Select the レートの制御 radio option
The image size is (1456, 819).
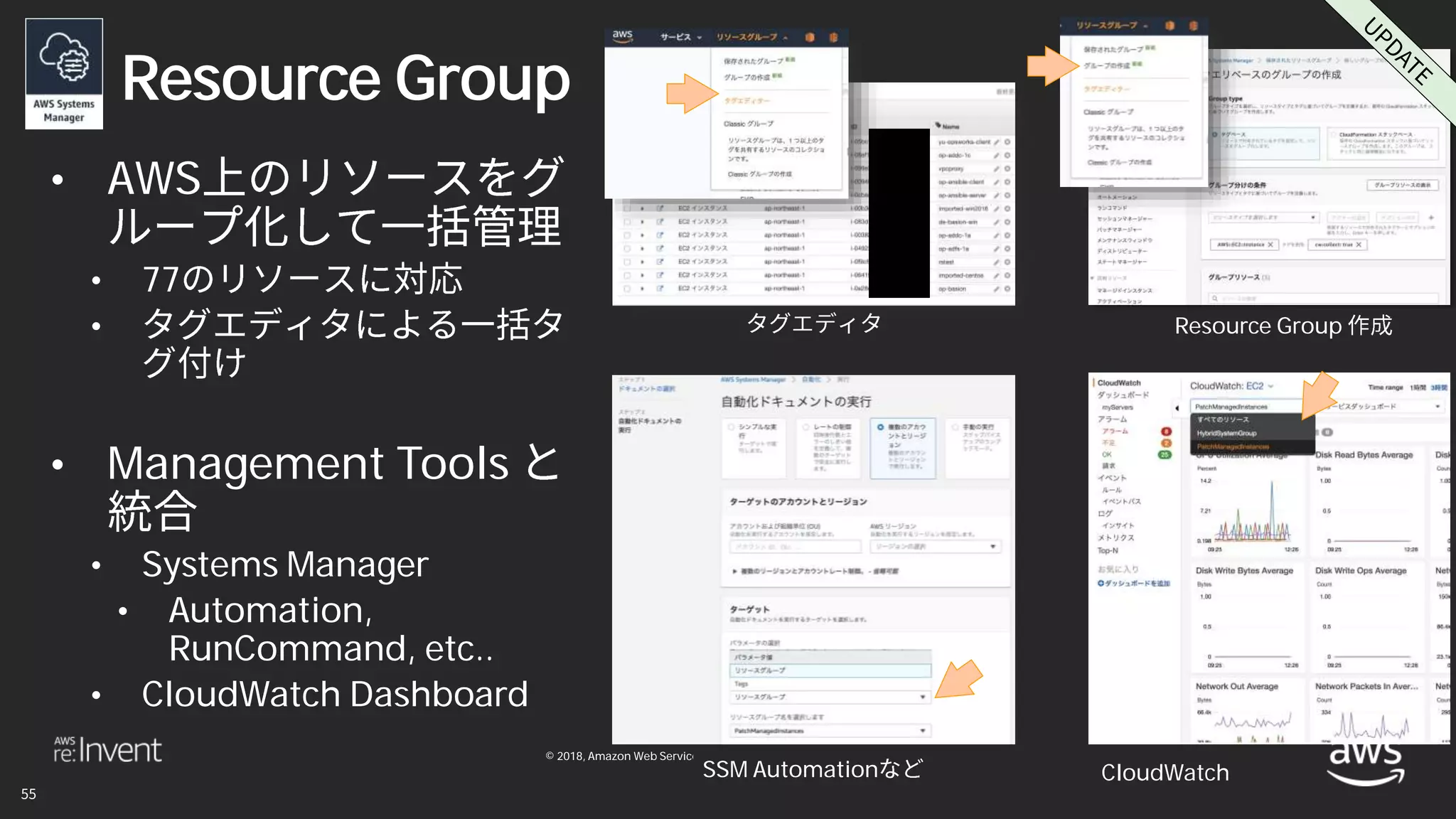(x=806, y=427)
